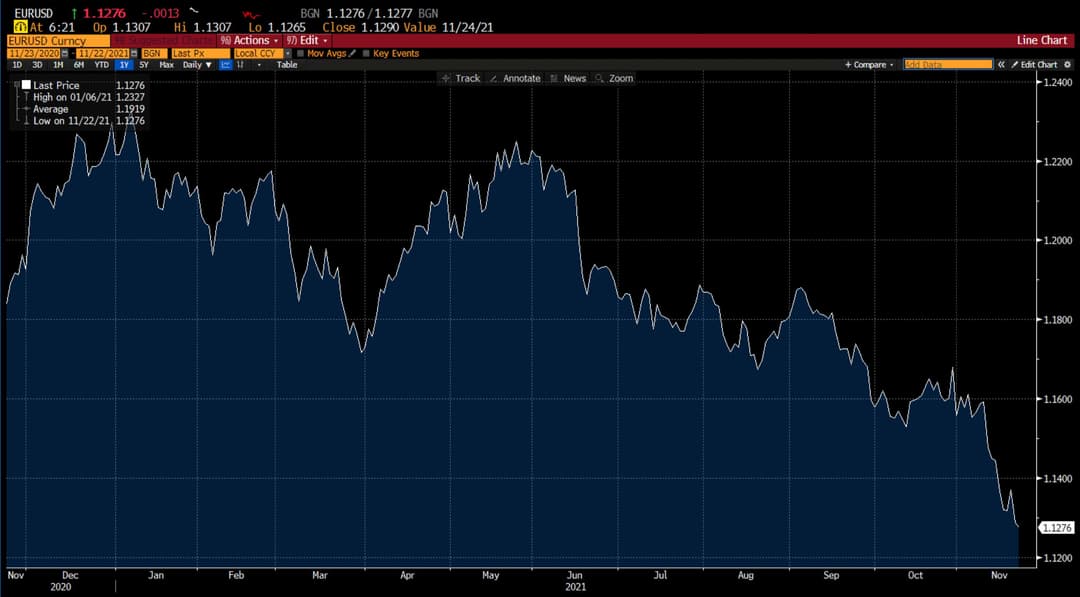The image size is (1080, 597).
Task: Click the EURUSD Curncy security field
Action: point(59,41)
